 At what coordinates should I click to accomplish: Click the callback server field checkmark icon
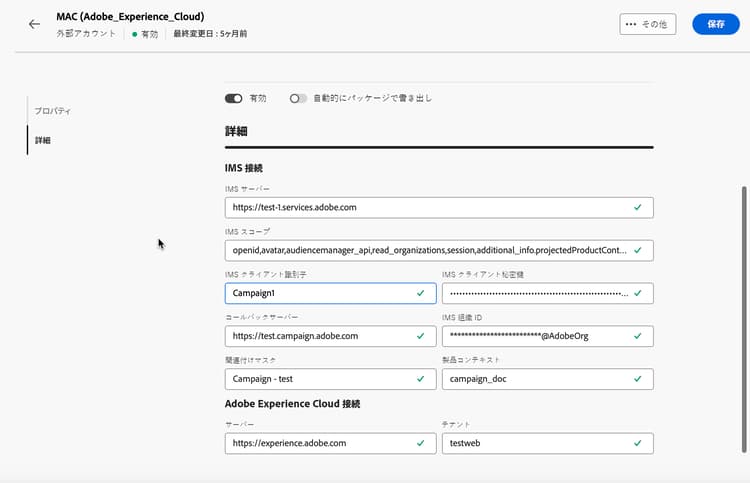420,336
